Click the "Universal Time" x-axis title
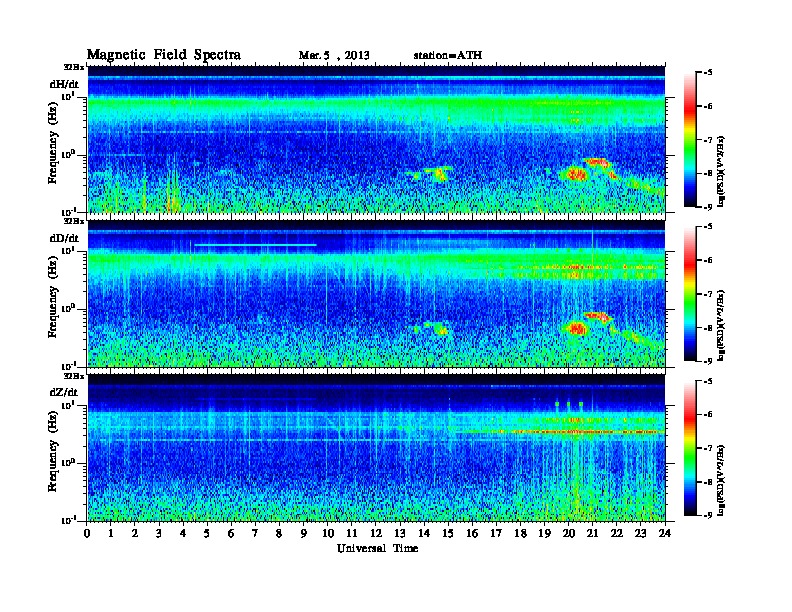 click(377, 548)
